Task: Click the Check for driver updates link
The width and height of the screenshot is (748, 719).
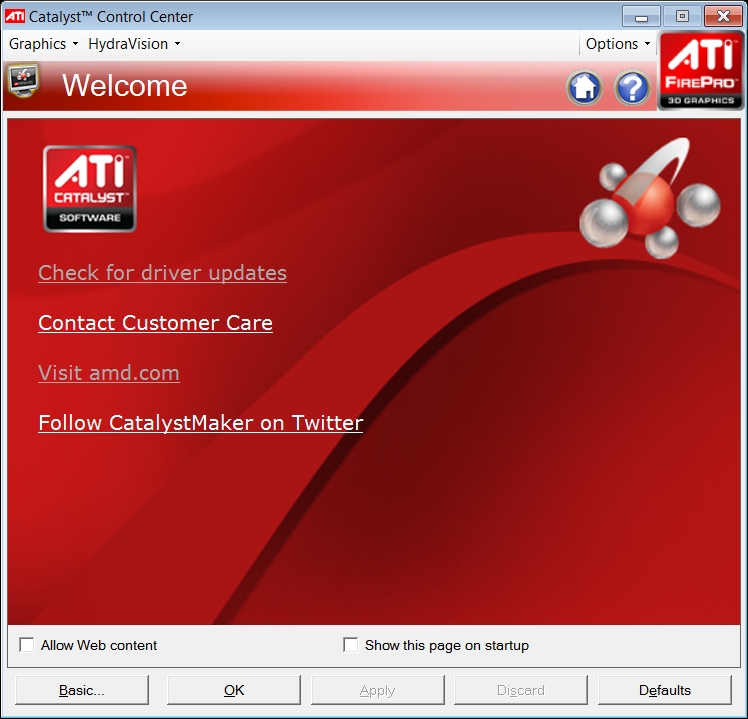Action: 162,273
